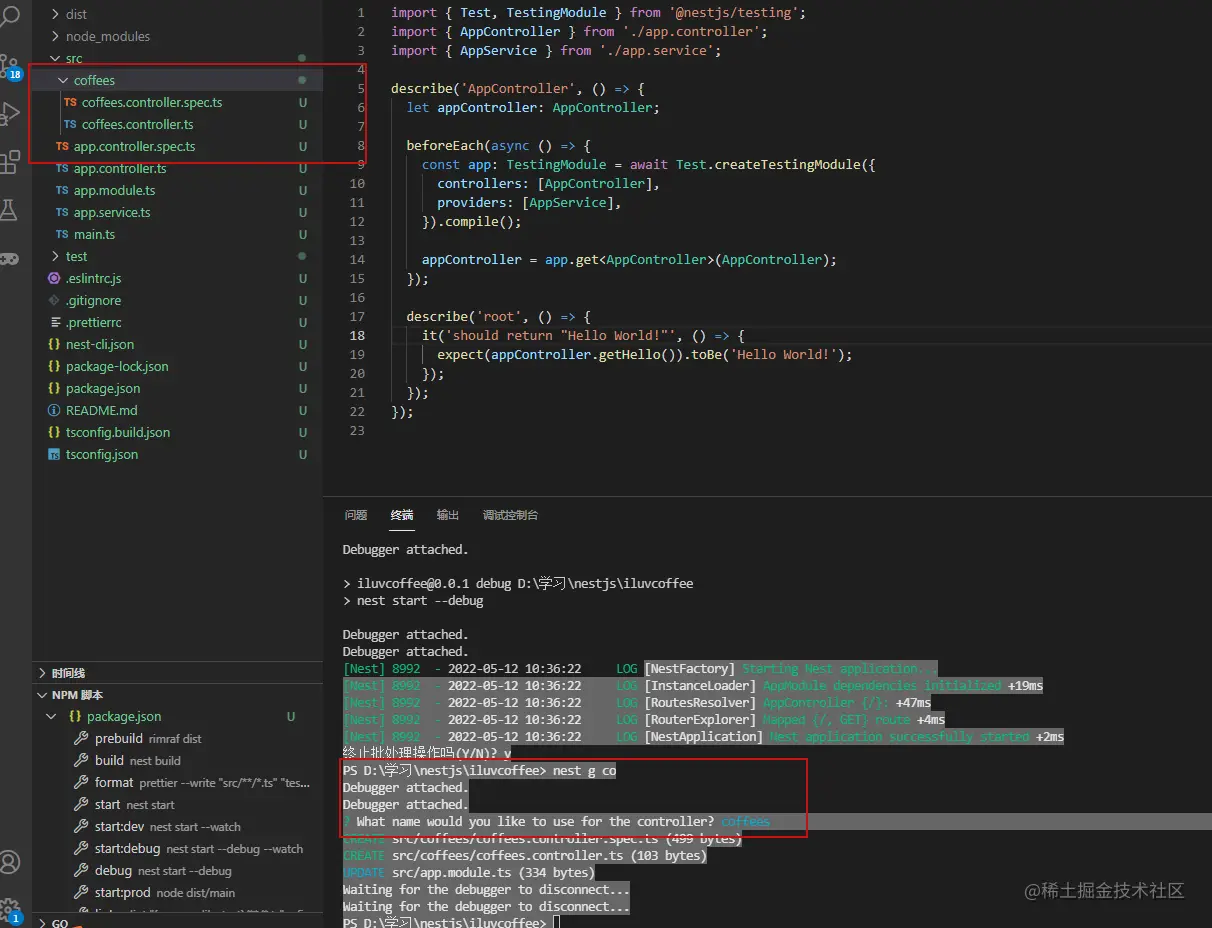Switch to the 终端 terminal tab
Viewport: 1212px width, 928px height.
point(402,515)
